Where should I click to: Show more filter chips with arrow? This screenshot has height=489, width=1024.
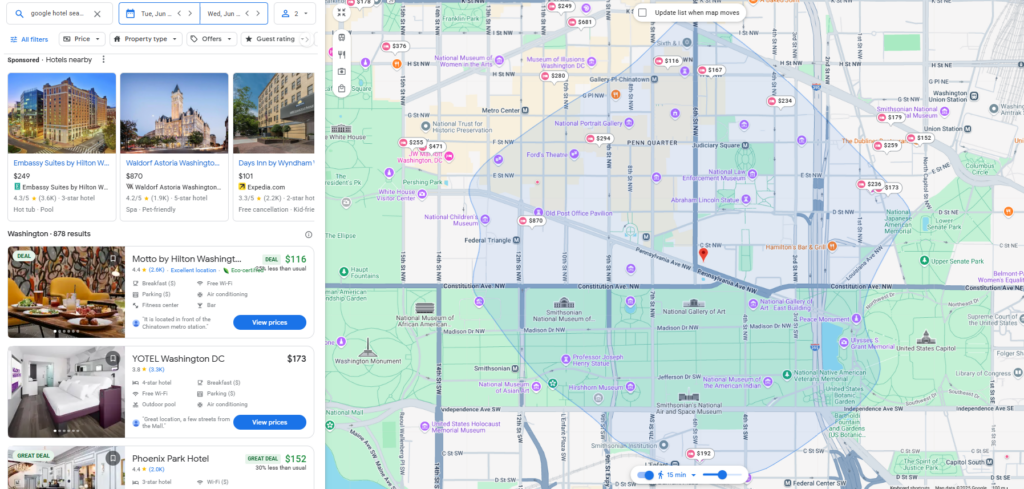(x=306, y=40)
